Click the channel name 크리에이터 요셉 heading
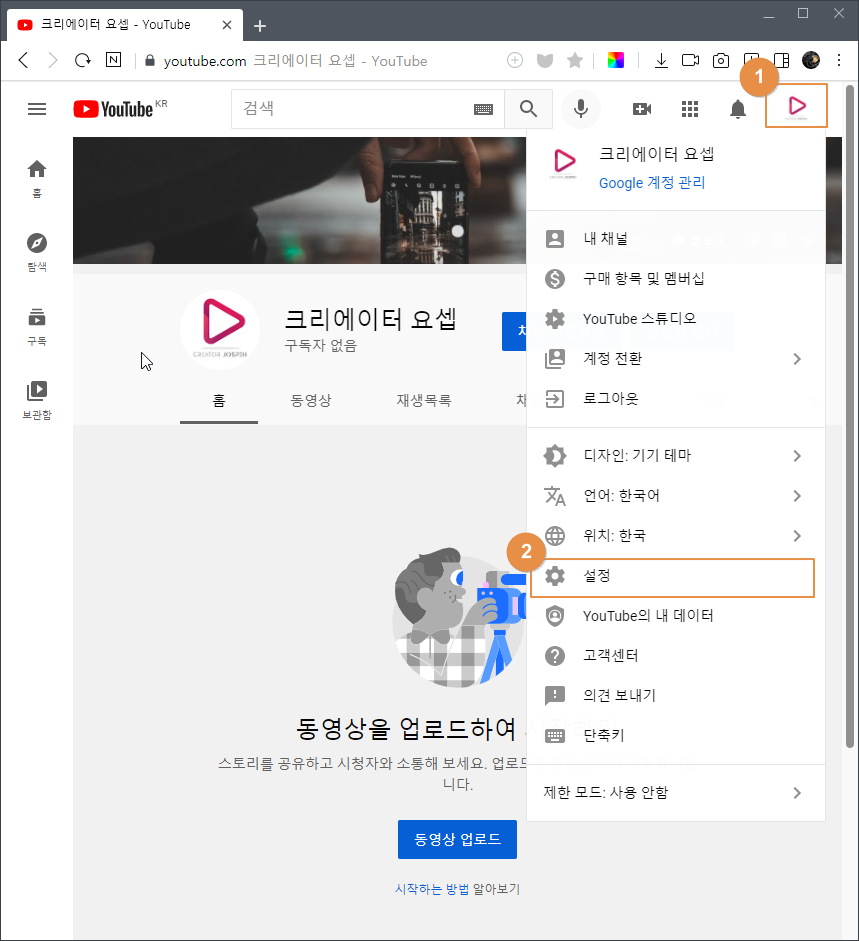The height and width of the screenshot is (941, 859). [x=370, y=319]
